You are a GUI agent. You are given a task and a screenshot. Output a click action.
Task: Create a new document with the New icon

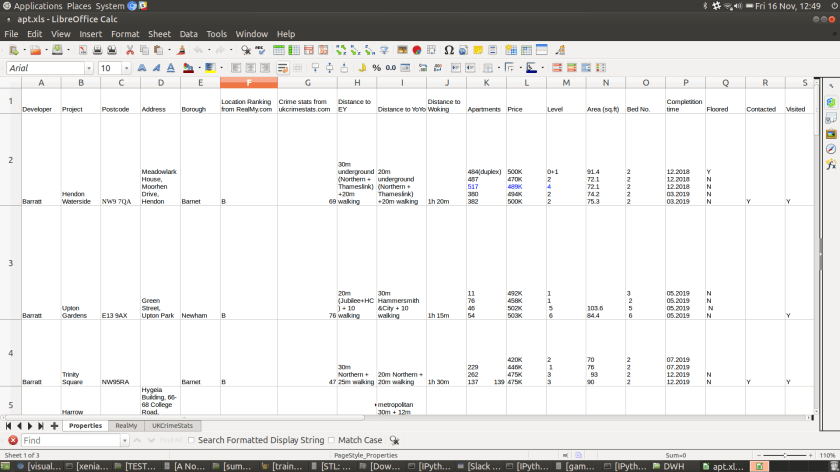pyautogui.click(x=13, y=50)
